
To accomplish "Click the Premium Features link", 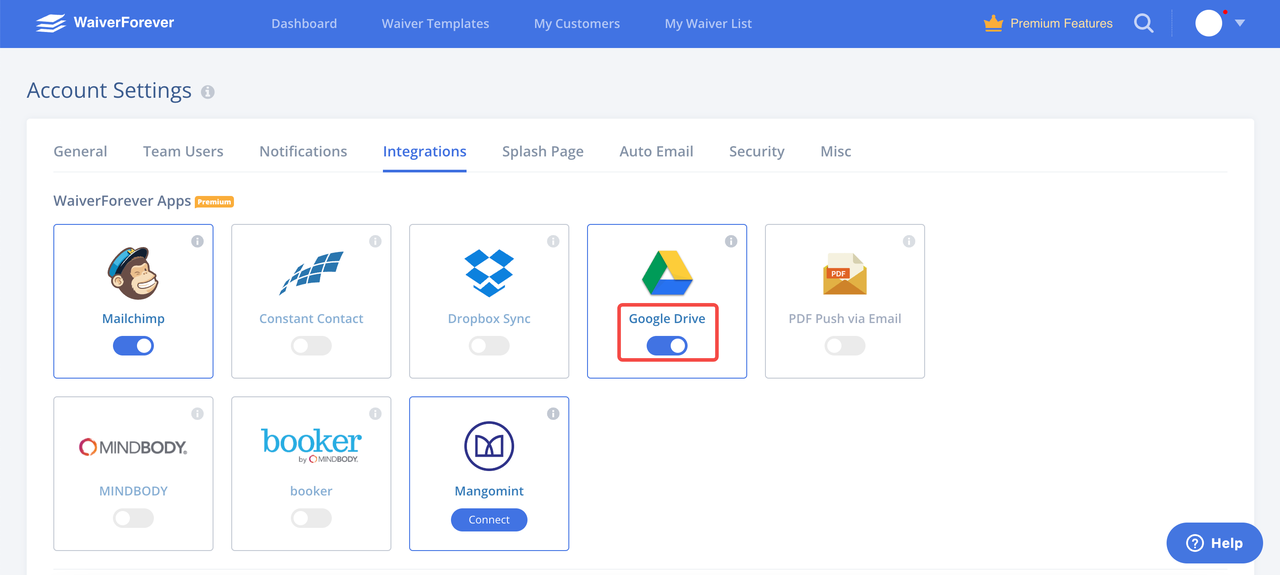I will (x=1061, y=23).
